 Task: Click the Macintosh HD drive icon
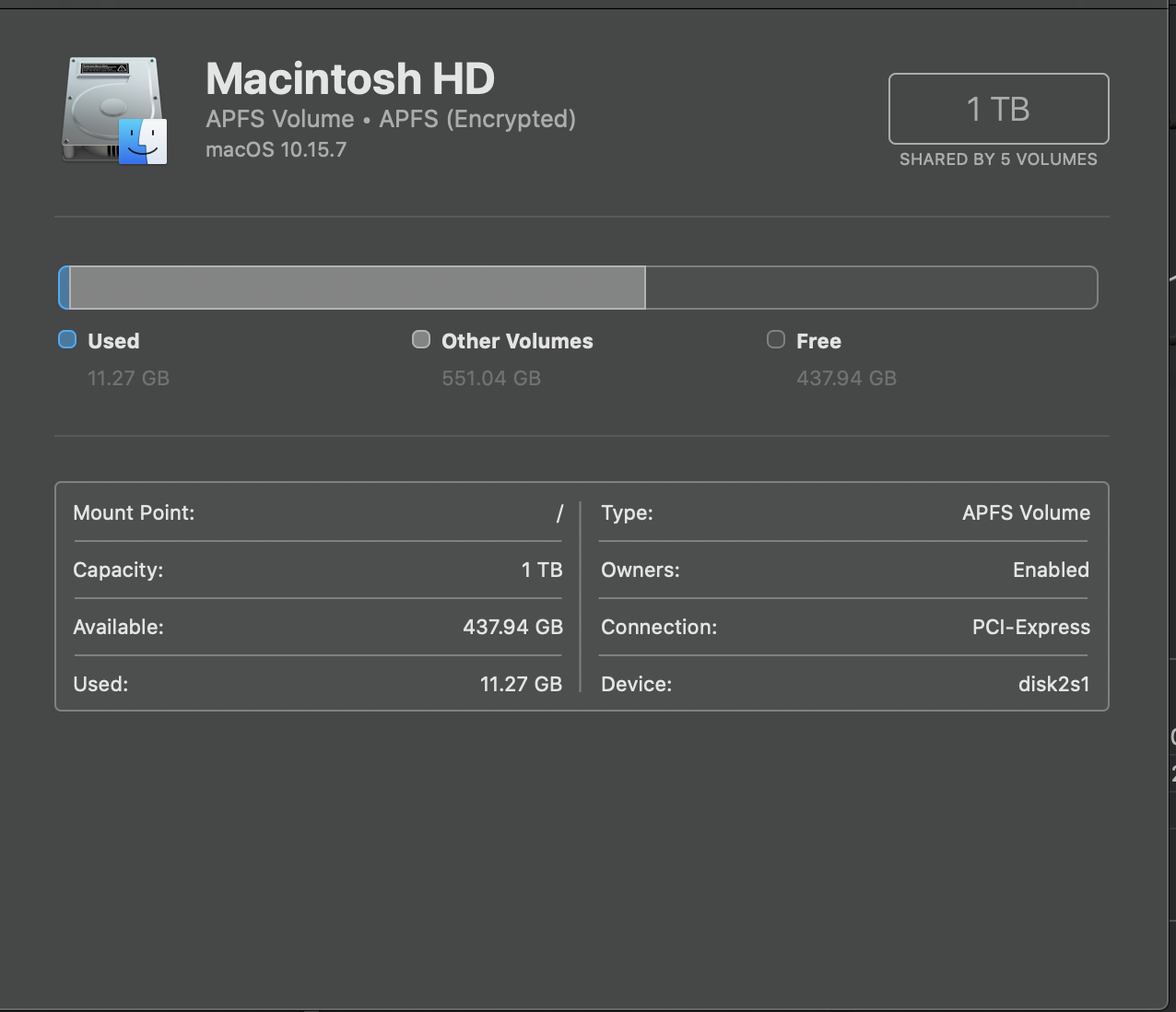tap(114, 111)
